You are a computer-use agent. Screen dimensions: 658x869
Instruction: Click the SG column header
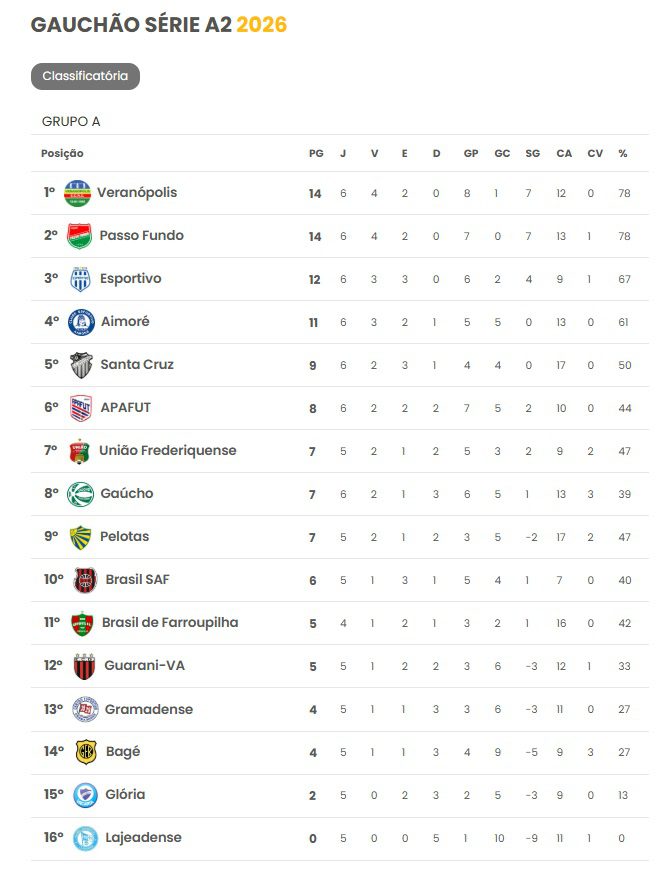533,154
